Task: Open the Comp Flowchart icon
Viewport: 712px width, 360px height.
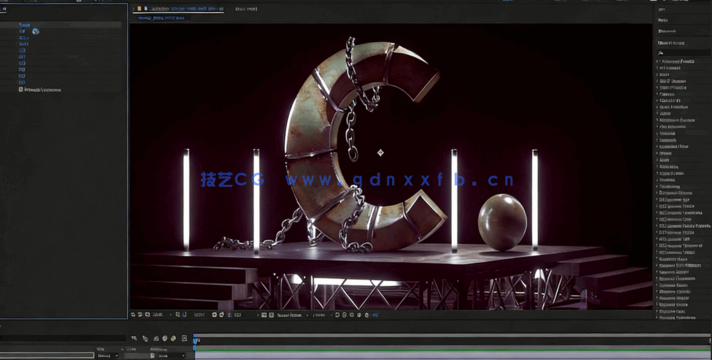Action: click(x=359, y=315)
